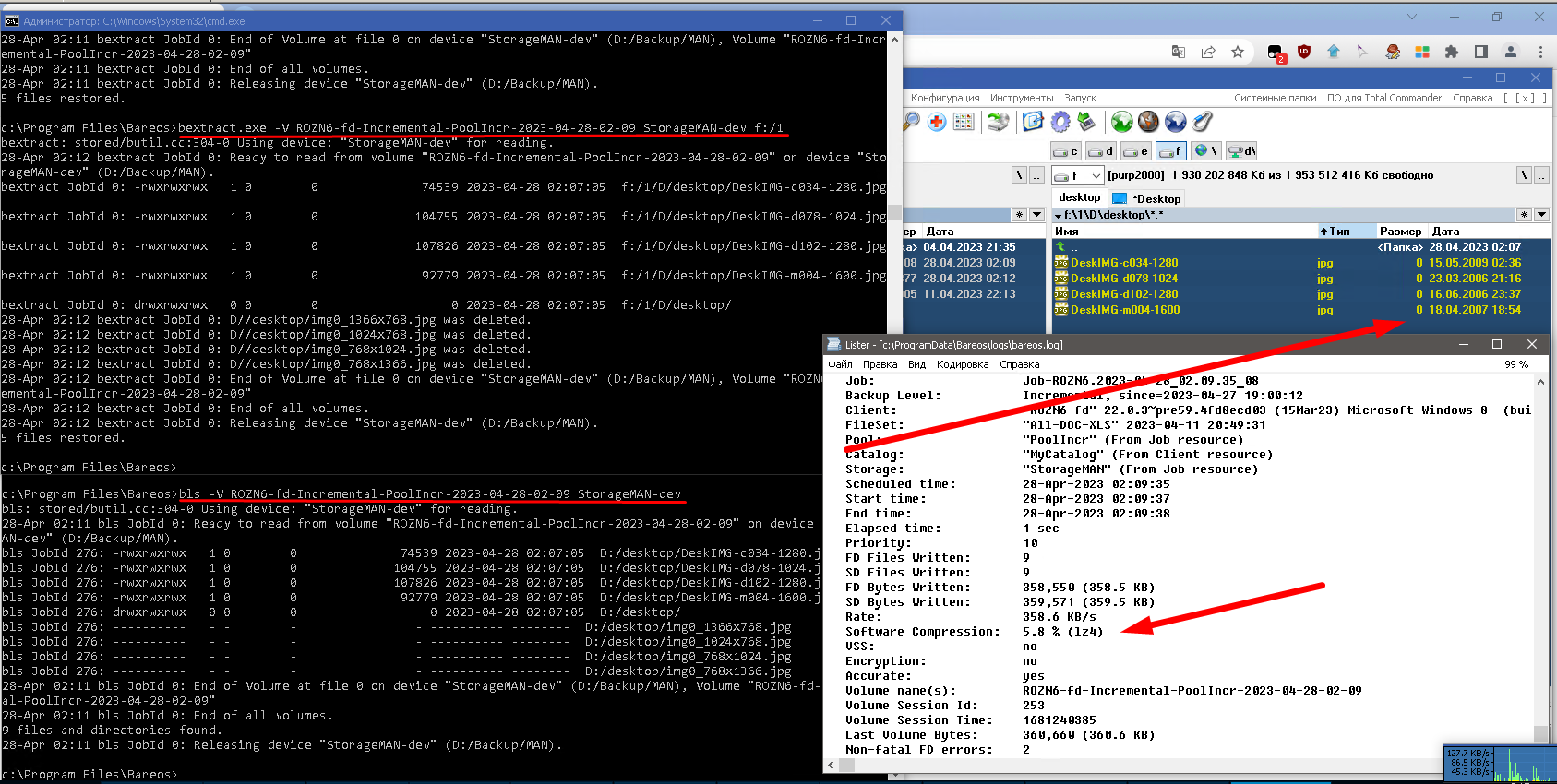Screen dimensions: 1557x784
Task: Open the drive f selection dropdown
Action: coord(1096,175)
